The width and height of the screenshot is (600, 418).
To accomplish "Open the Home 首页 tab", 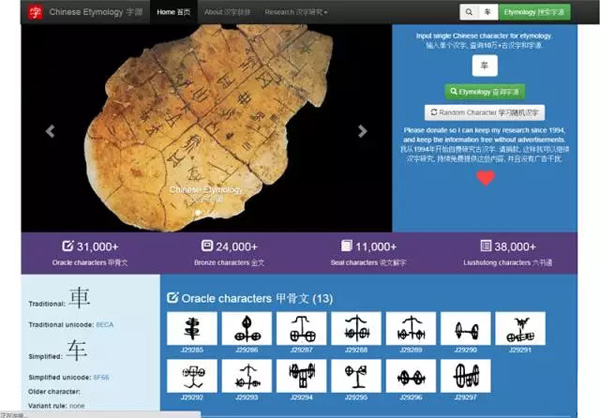I will point(174,12).
